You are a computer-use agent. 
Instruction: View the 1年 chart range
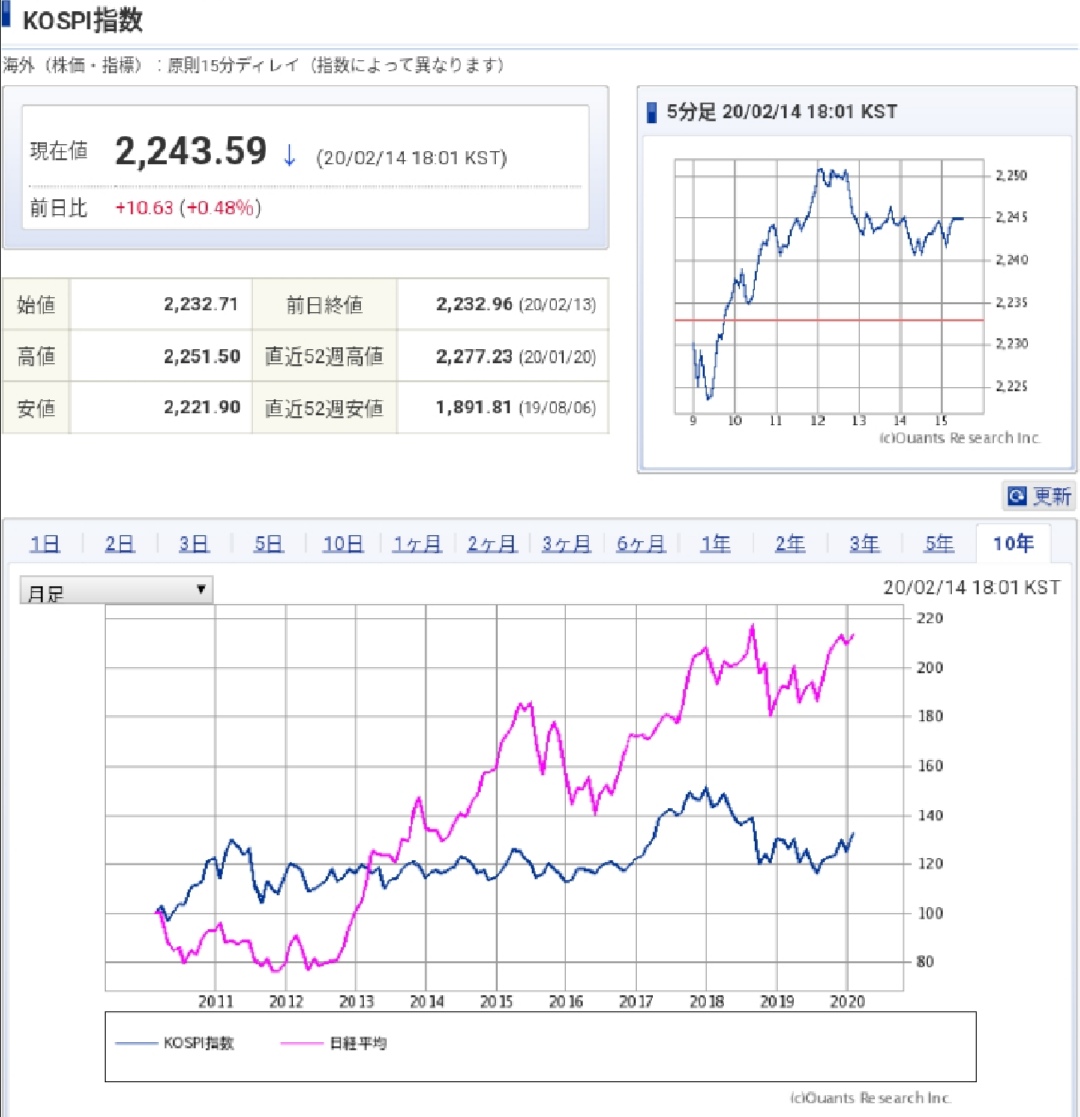click(715, 544)
